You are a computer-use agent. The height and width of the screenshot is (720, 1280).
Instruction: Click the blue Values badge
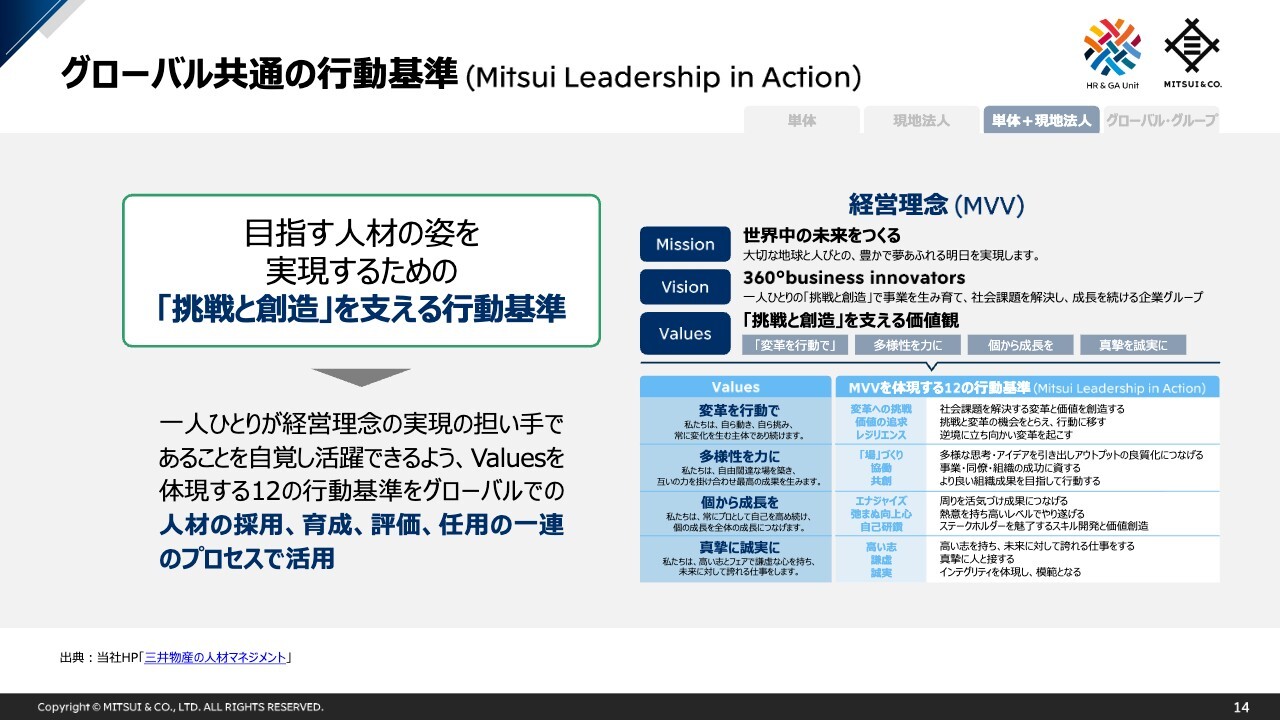pyautogui.click(x=685, y=334)
